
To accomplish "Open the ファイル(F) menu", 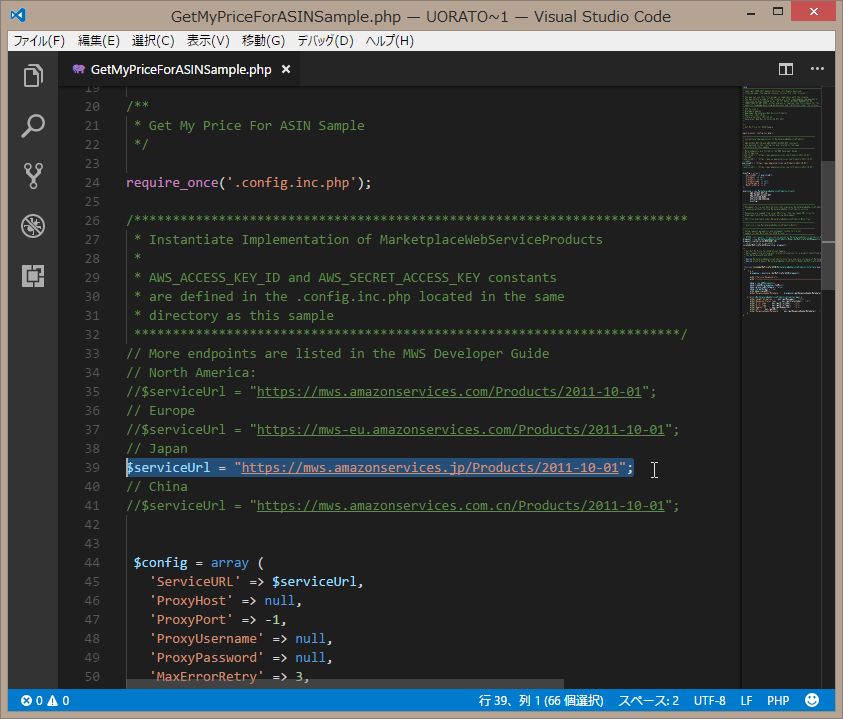I will point(39,41).
